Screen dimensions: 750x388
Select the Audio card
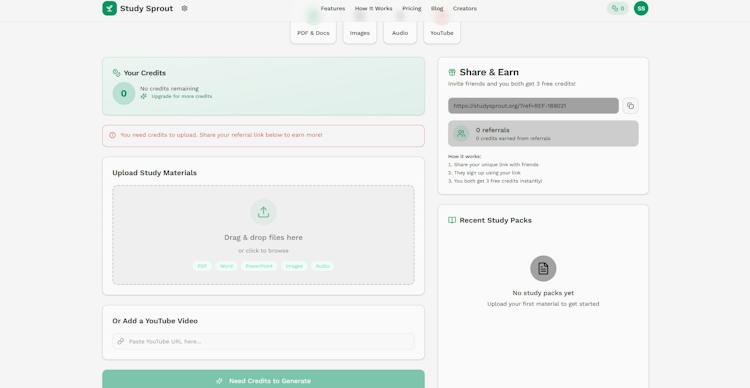[400, 32]
